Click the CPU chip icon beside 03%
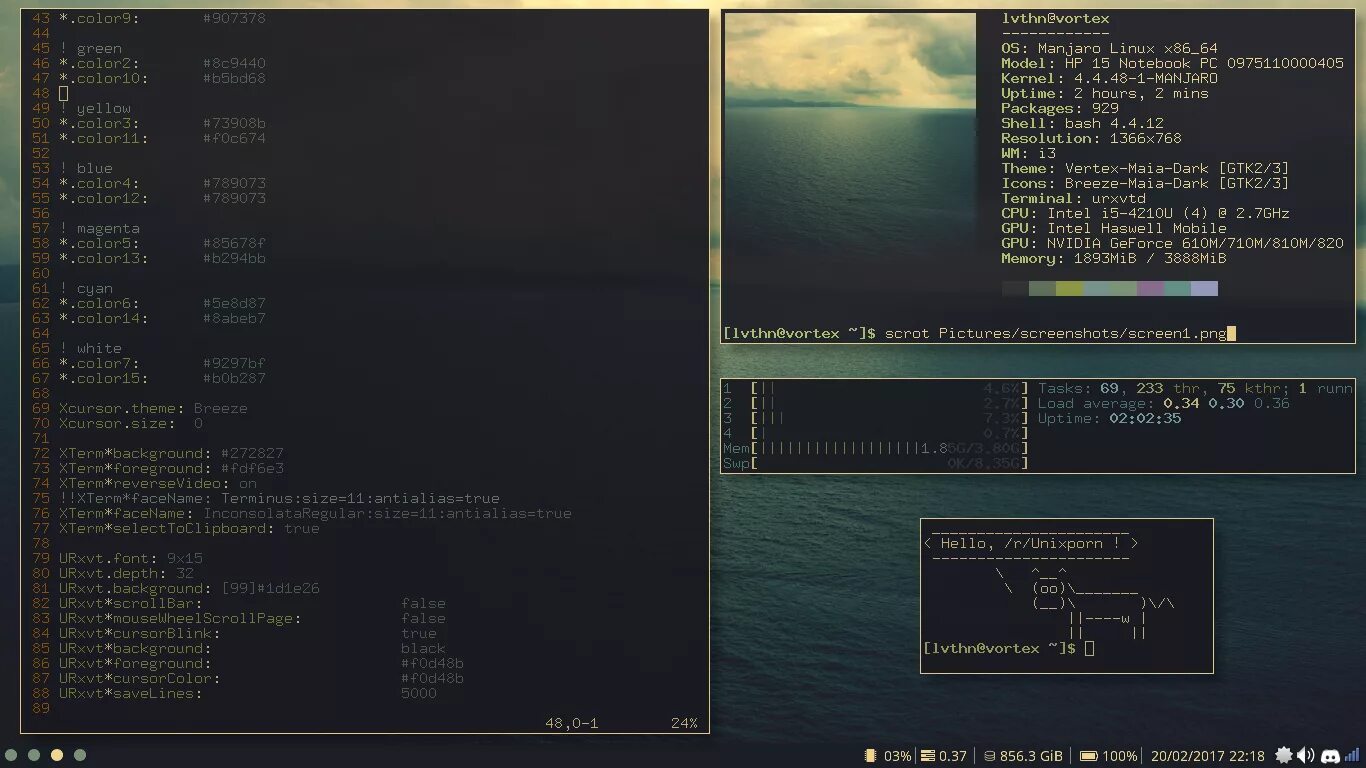1366x768 pixels. [871, 756]
